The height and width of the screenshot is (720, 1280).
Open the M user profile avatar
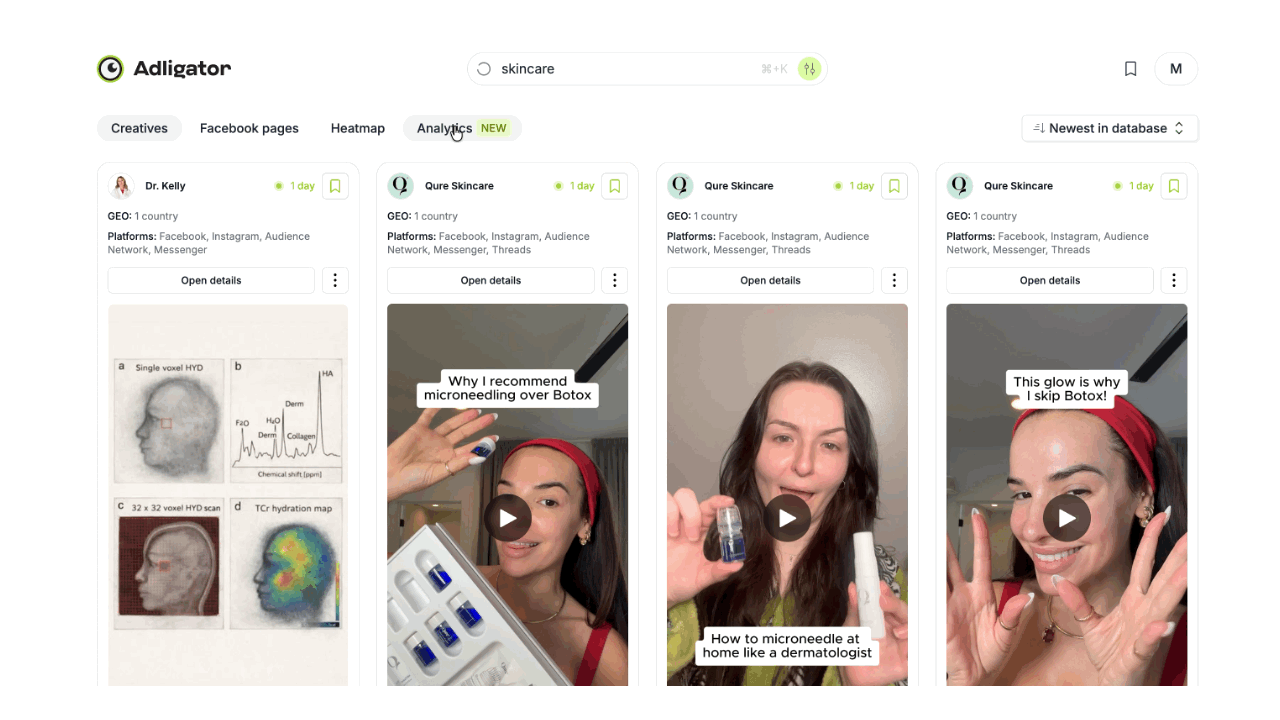click(1176, 69)
